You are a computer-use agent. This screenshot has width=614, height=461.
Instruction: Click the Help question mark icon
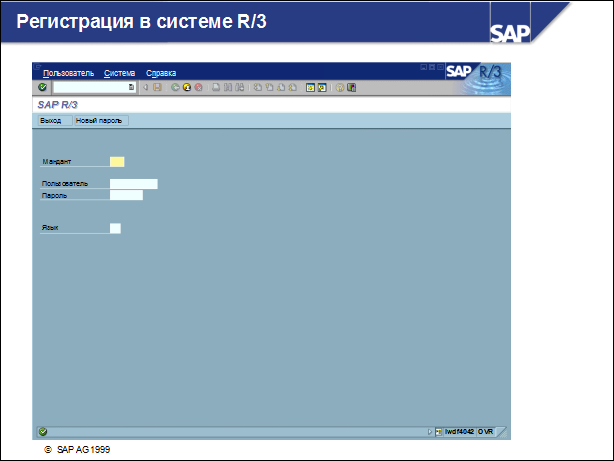click(x=340, y=88)
